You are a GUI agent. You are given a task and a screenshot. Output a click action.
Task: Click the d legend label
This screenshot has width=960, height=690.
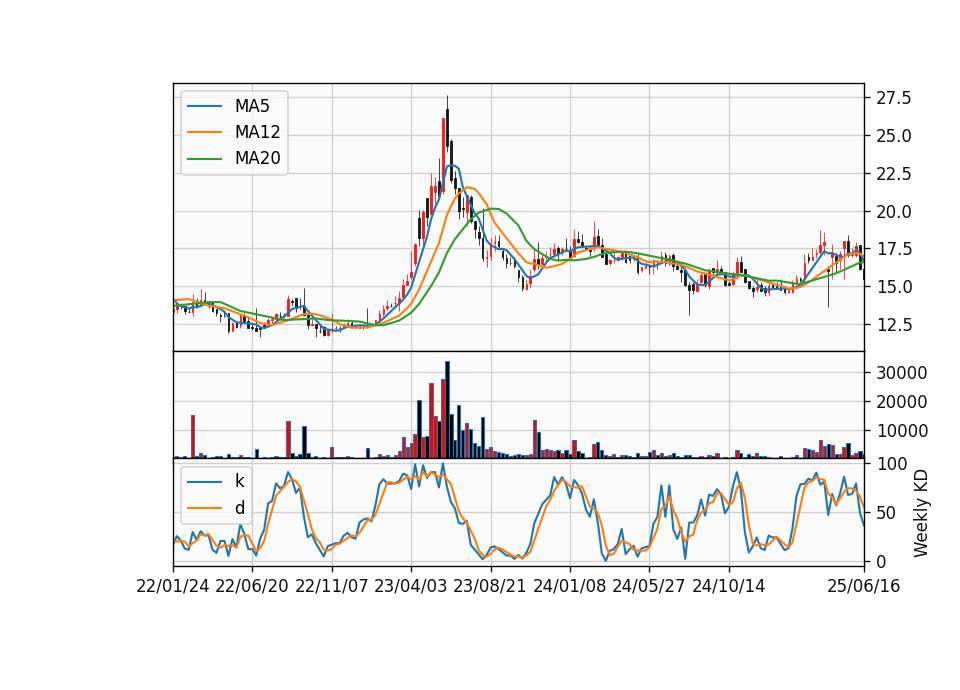point(240,508)
